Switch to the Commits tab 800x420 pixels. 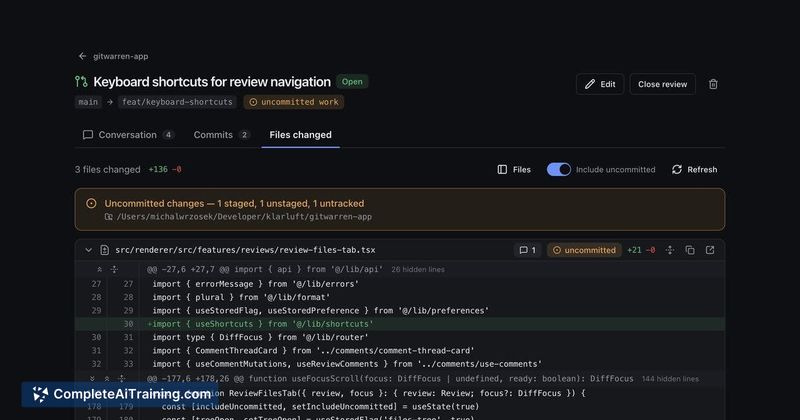tap(221, 135)
